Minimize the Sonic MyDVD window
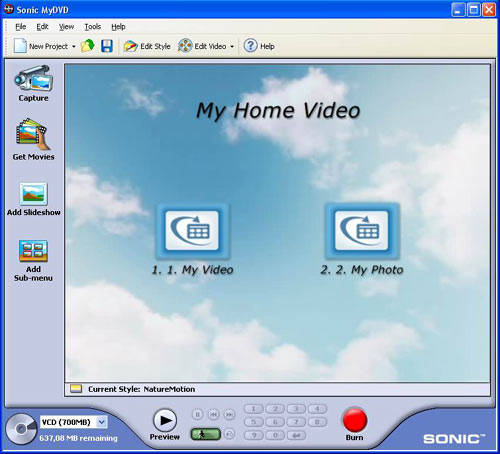The height and width of the screenshot is (454, 500). coord(458,10)
